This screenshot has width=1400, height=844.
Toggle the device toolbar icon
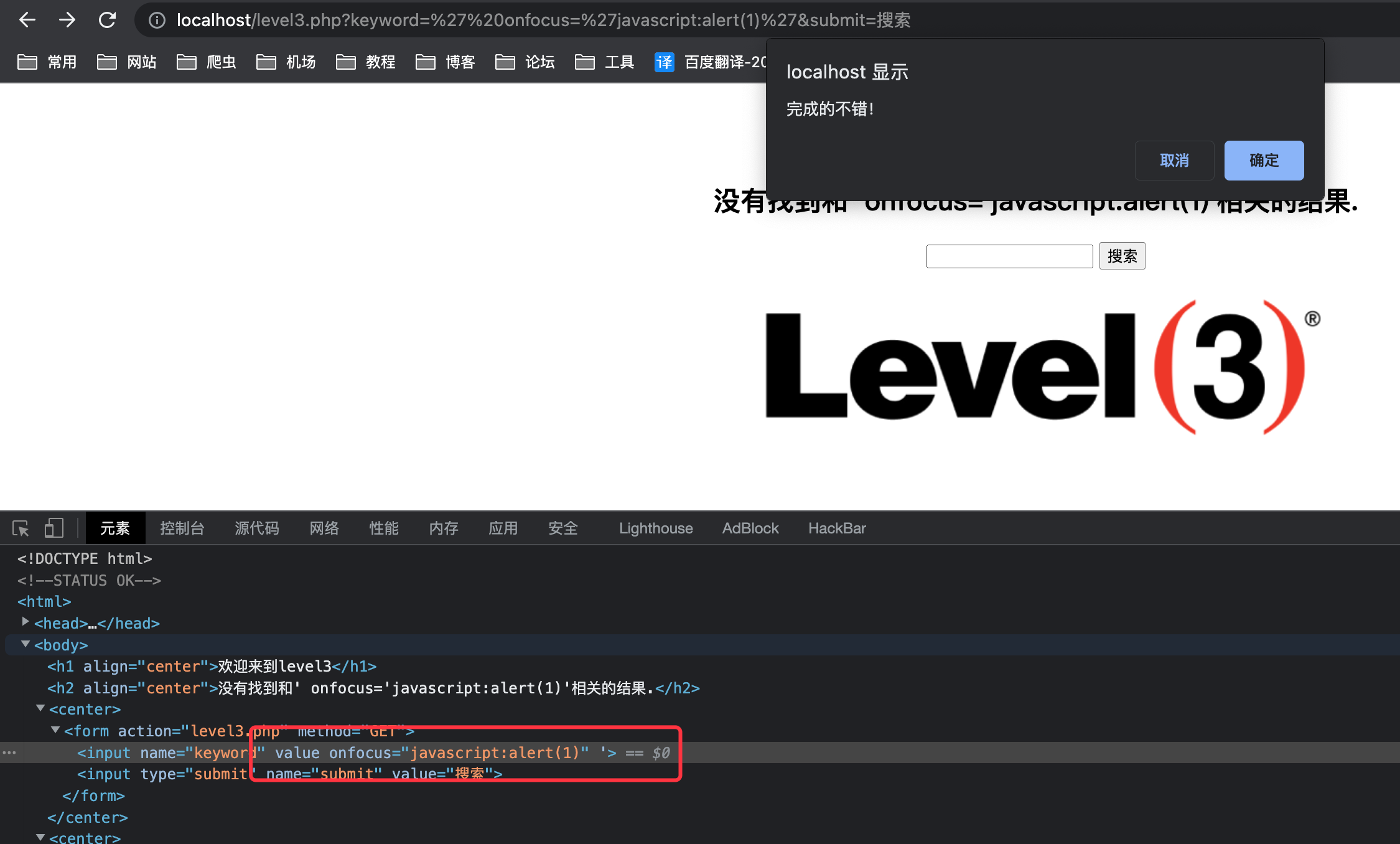(x=54, y=528)
